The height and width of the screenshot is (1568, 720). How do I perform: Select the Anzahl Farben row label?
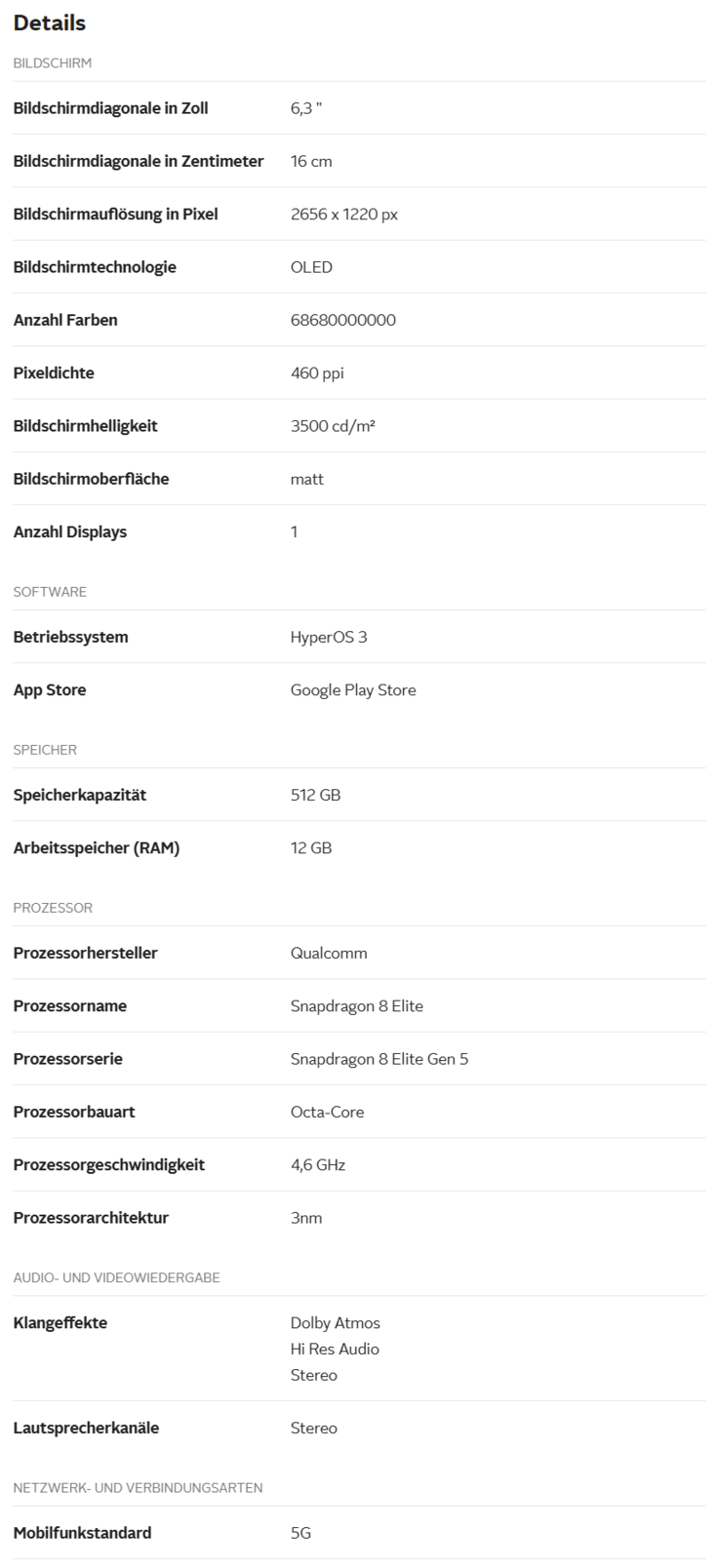coord(65,320)
